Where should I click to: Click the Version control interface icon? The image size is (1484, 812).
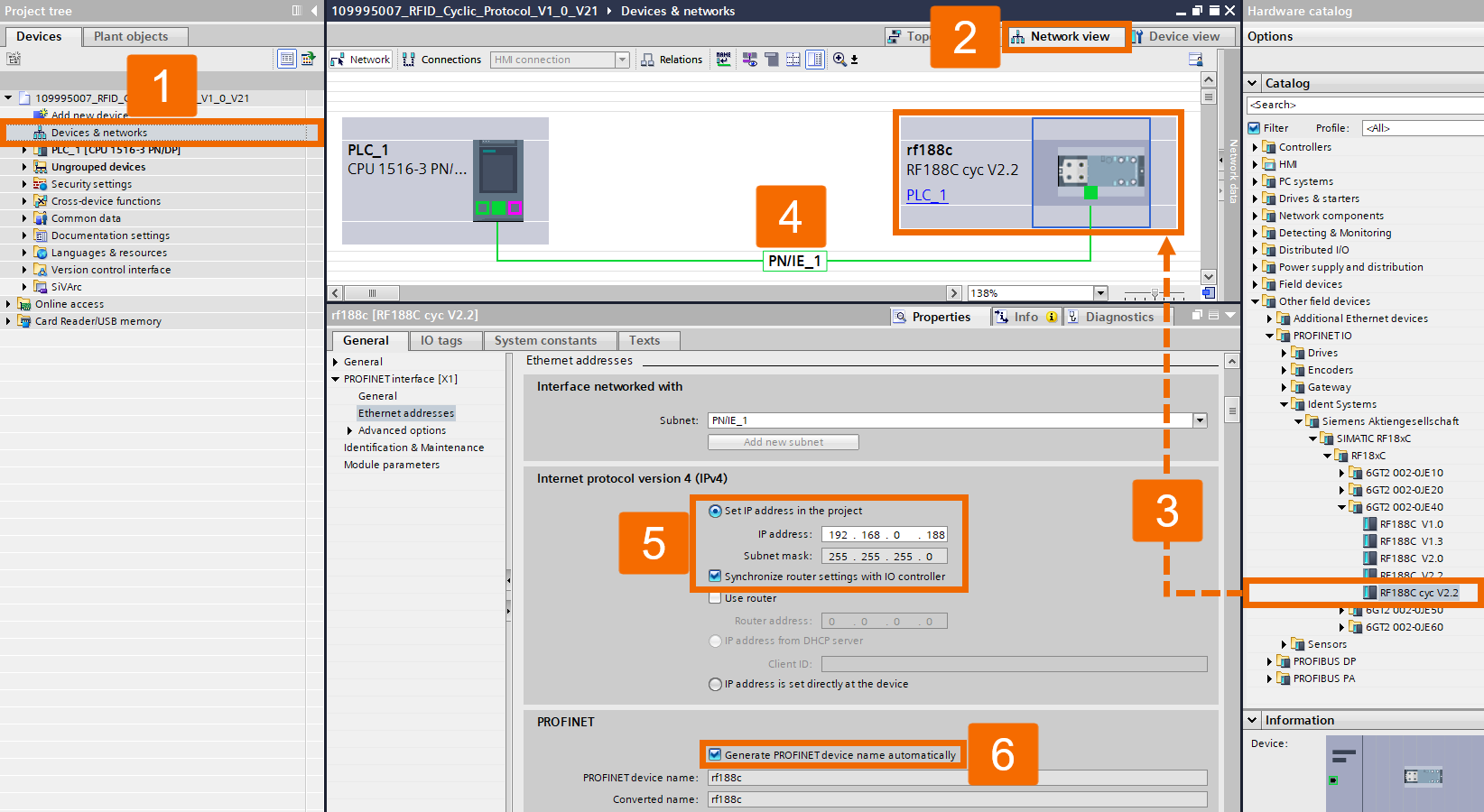click(41, 270)
